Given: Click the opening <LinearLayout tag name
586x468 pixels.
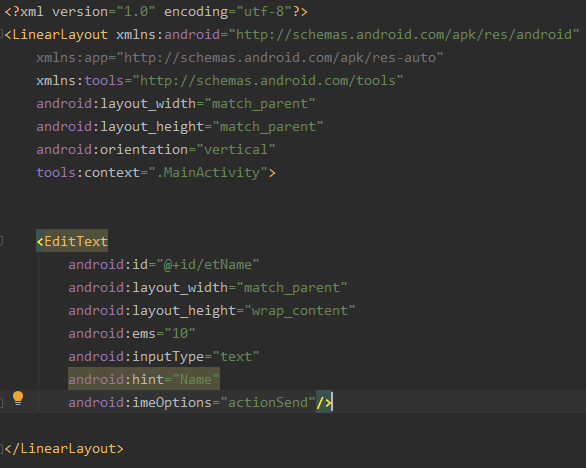Looking at the screenshot, I should [x=60, y=35].
